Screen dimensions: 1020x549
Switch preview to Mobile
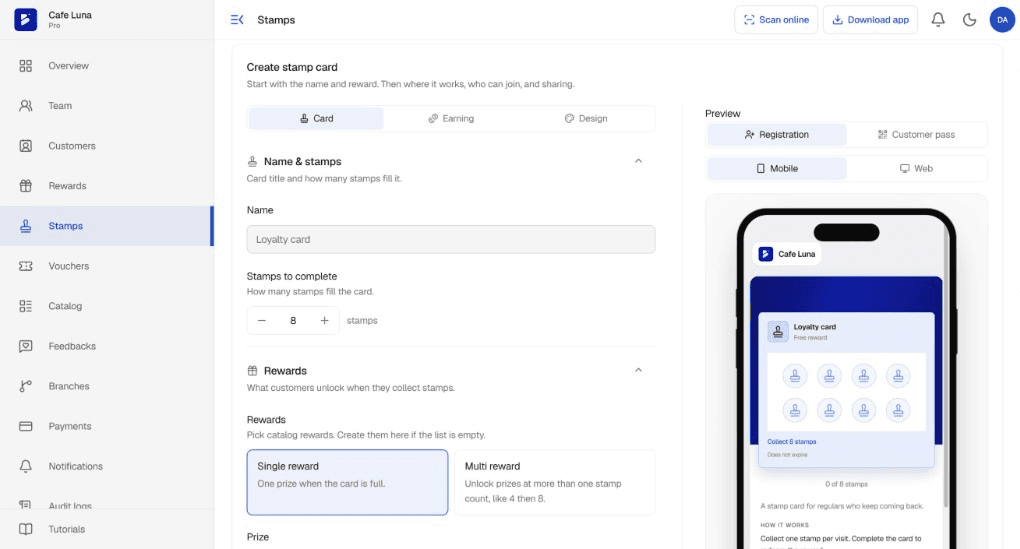tap(777, 168)
